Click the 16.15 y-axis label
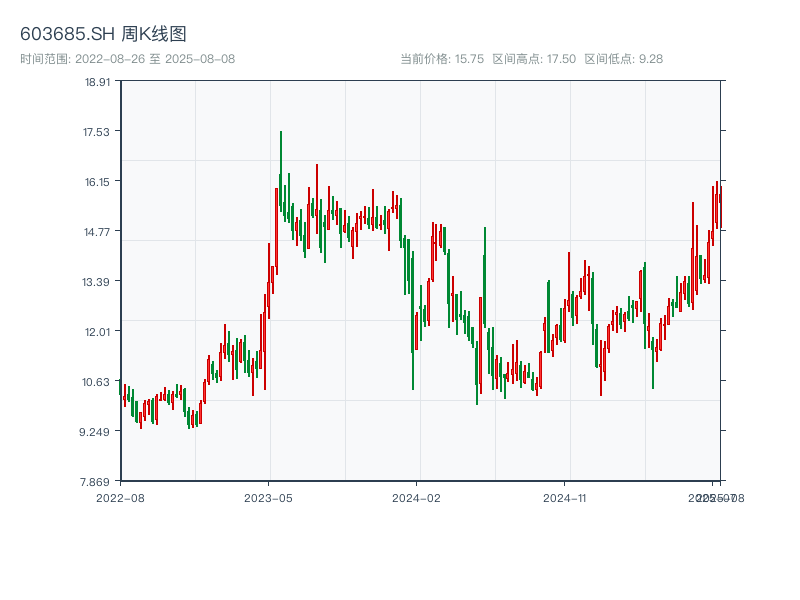The height and width of the screenshot is (600, 800). point(97,182)
